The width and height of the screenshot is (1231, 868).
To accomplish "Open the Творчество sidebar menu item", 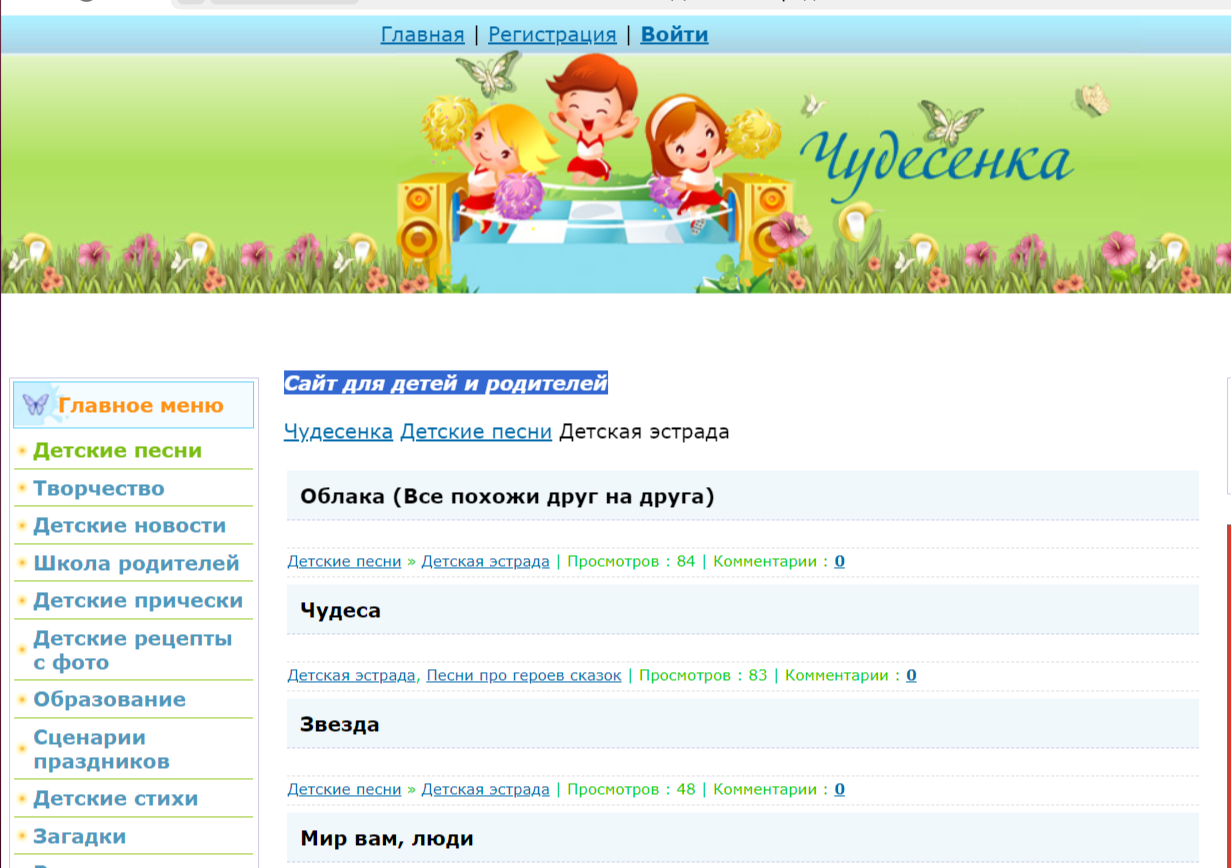I will pyautogui.click(x=98, y=489).
